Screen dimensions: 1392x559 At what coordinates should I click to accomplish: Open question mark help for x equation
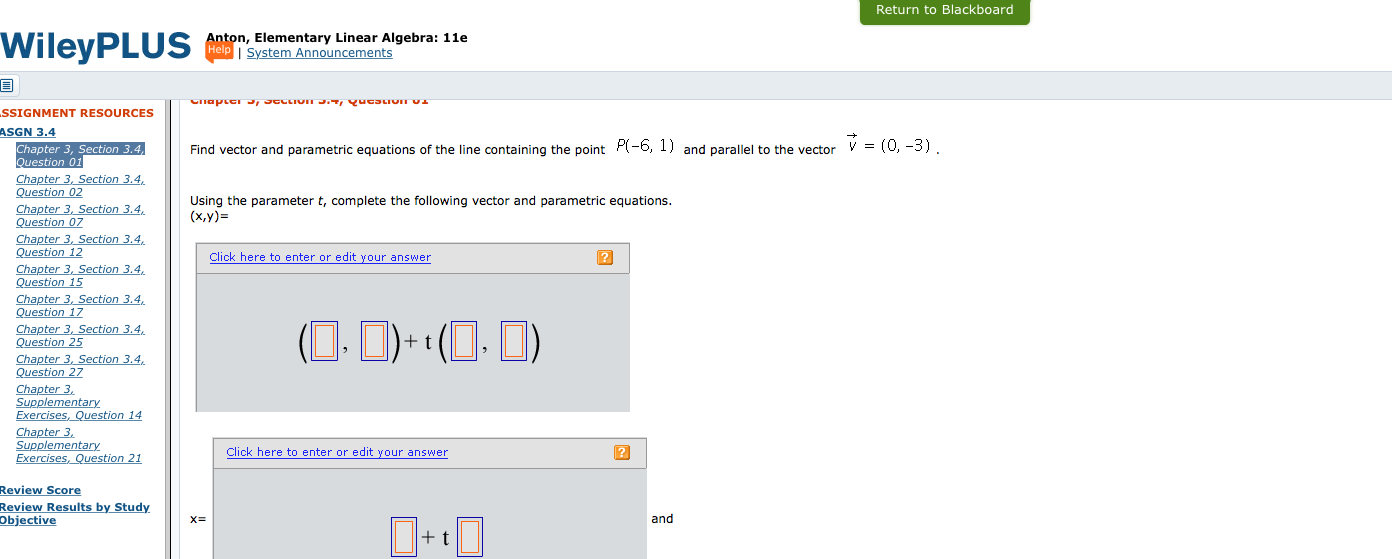(621, 453)
